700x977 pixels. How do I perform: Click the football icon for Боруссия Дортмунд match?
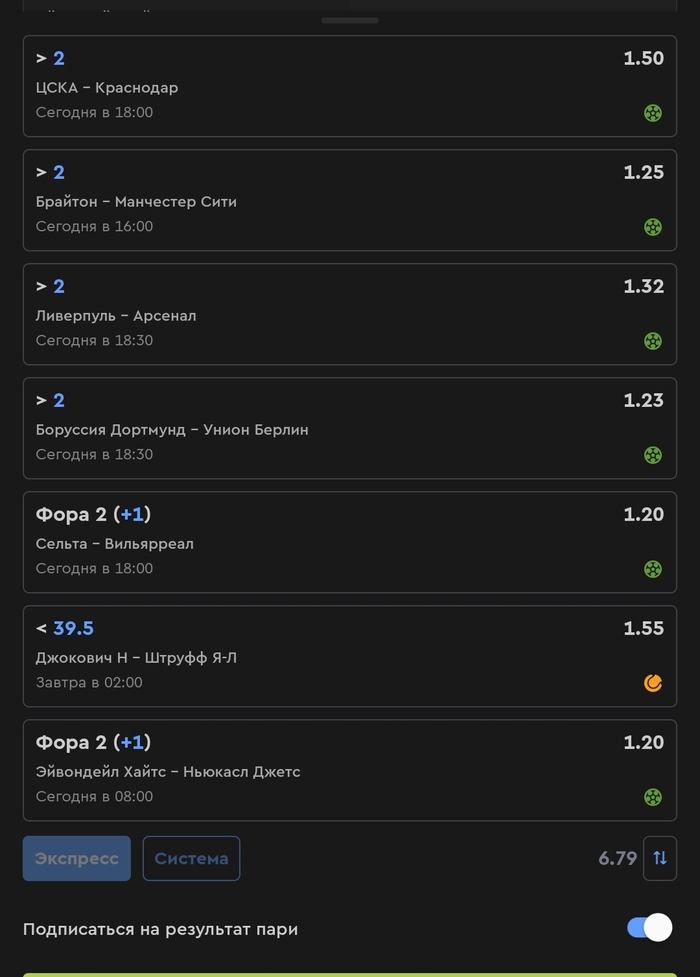point(653,455)
